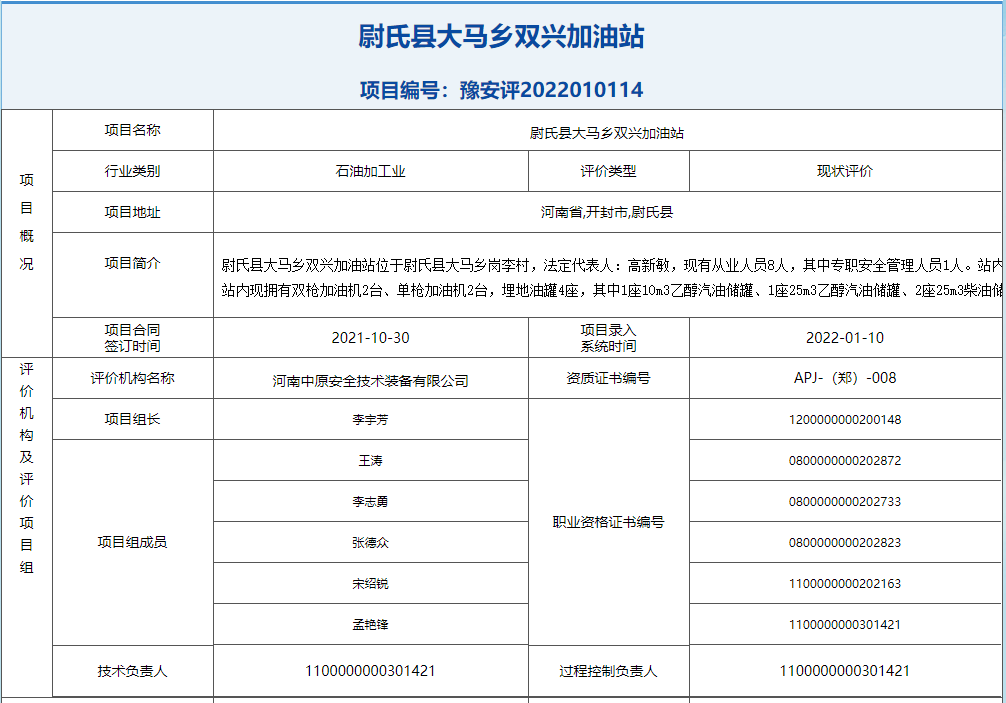
Task: Select the address 河南省,开封市,尉氏县
Action: click(x=607, y=212)
